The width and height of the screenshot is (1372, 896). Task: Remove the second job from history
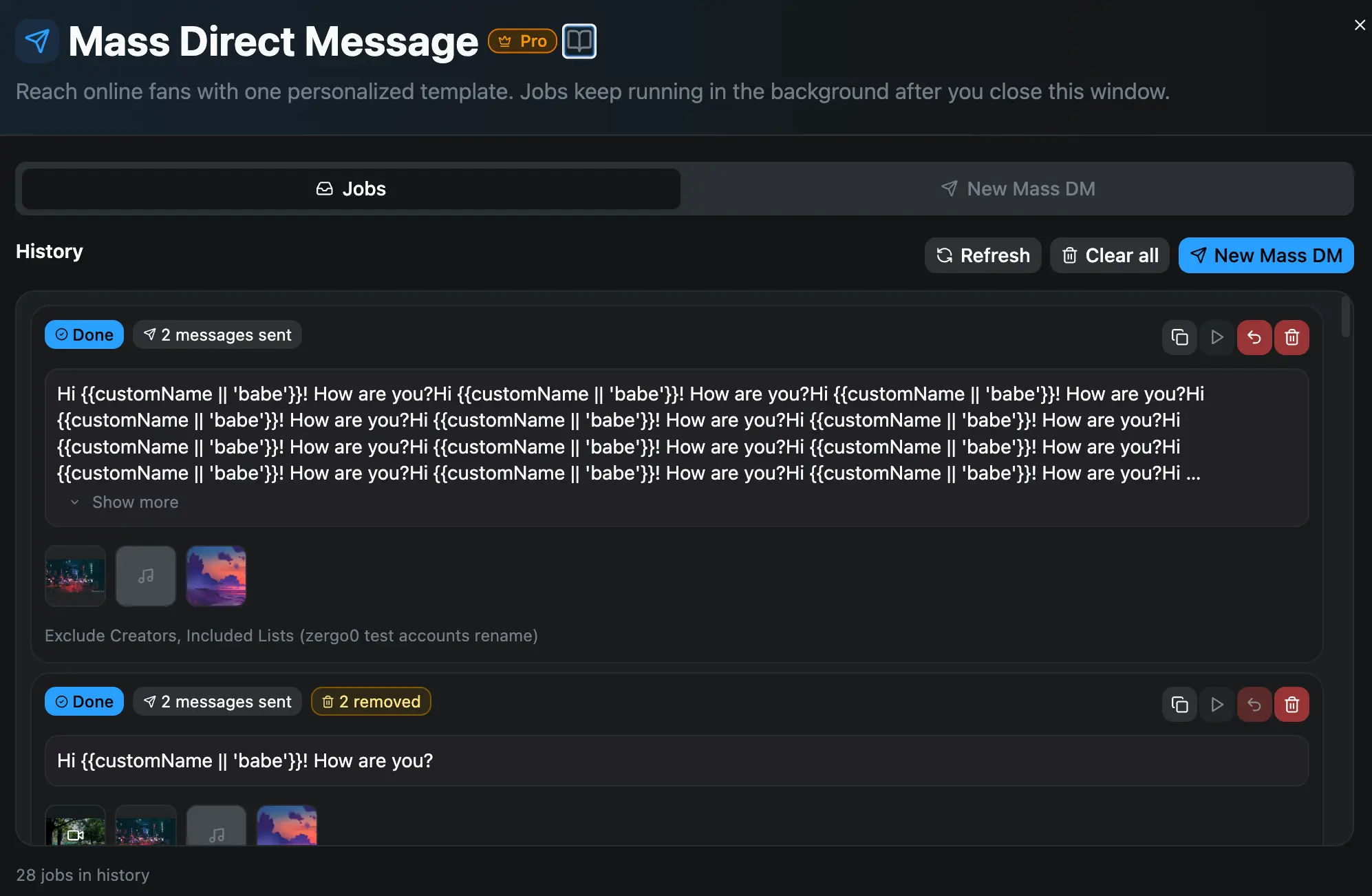coord(1291,704)
